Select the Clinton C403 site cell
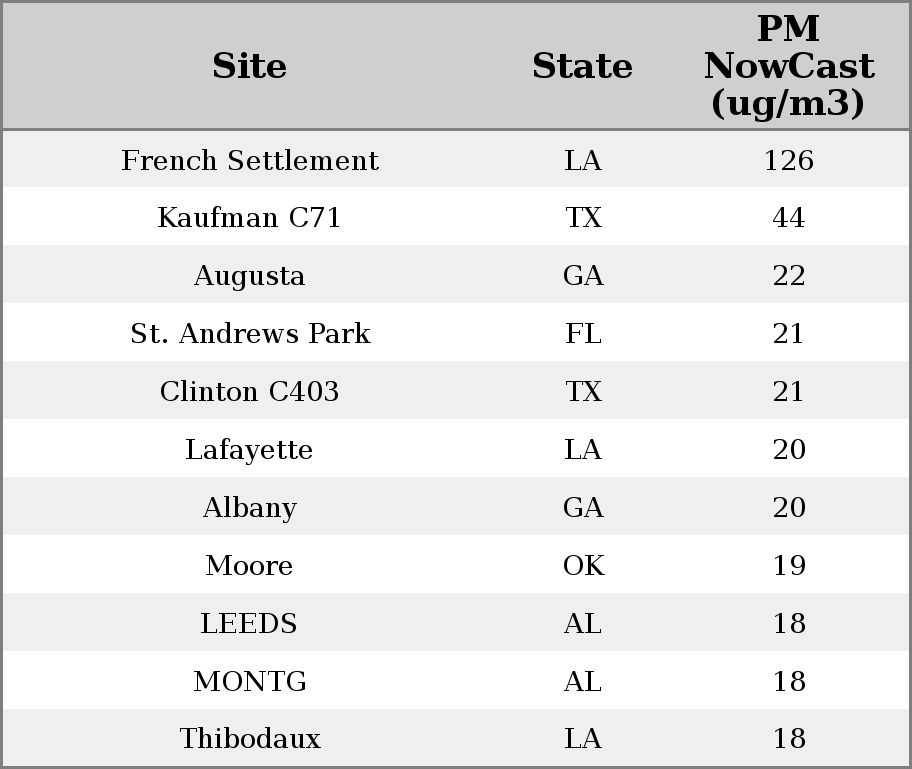The image size is (912, 769). point(249,392)
